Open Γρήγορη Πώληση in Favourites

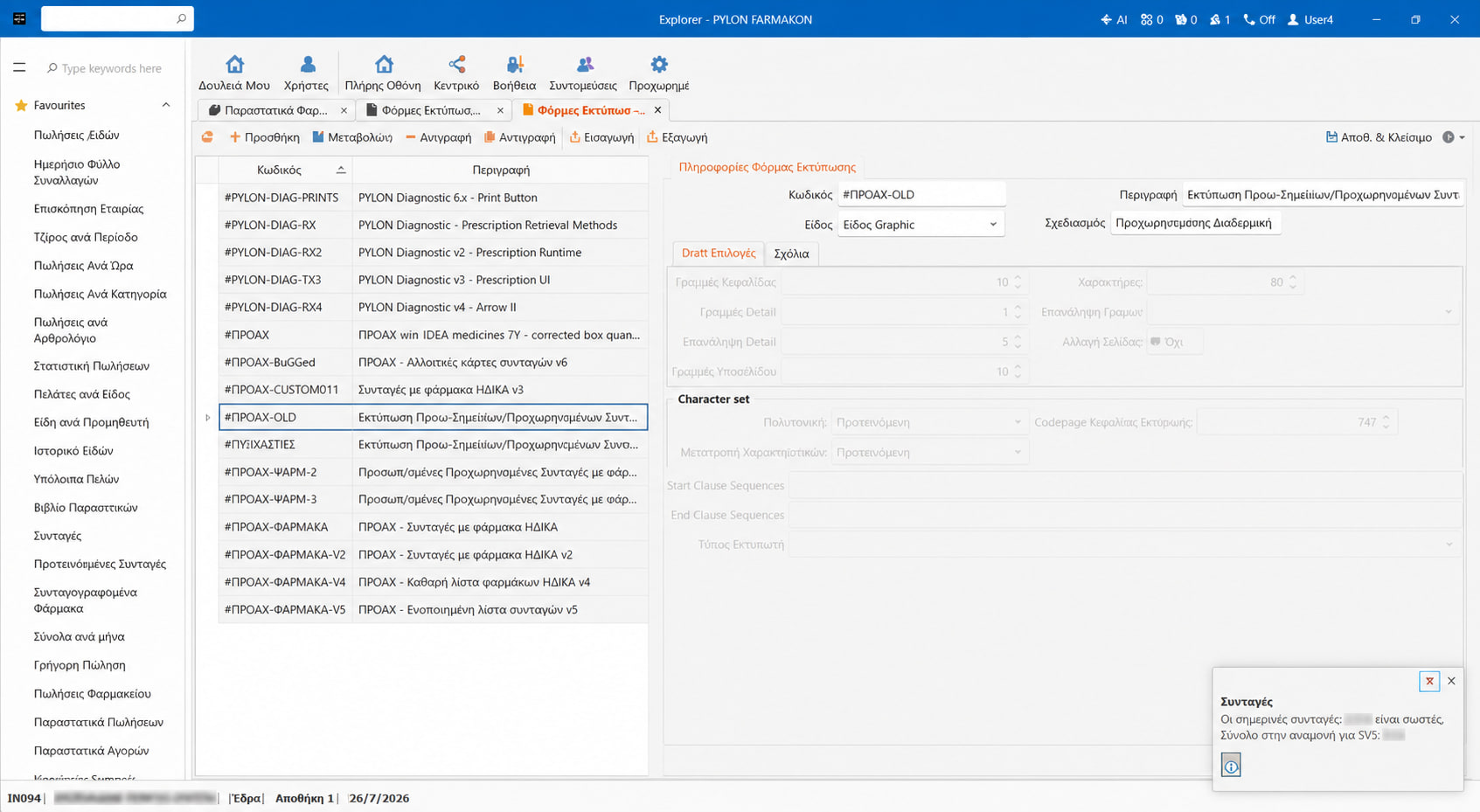80,665
